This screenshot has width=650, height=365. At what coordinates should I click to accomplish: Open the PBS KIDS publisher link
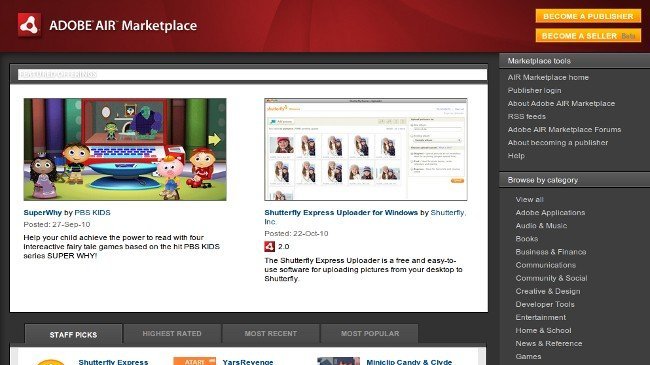tap(92, 213)
